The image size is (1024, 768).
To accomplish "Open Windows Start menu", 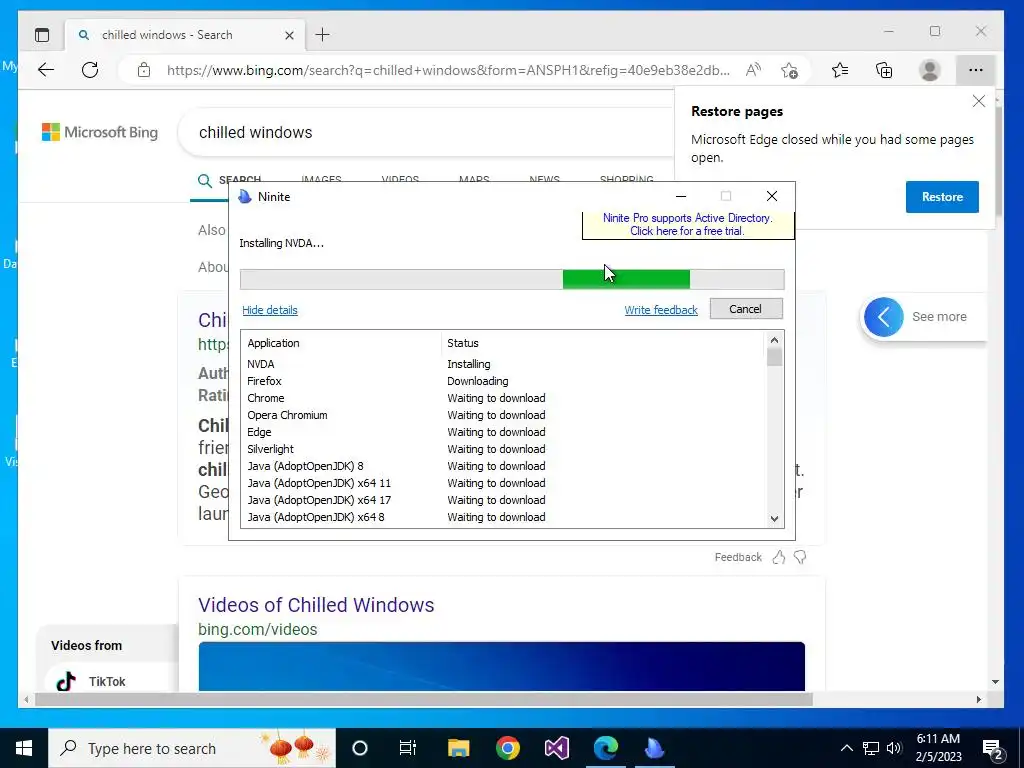I will pyautogui.click(x=24, y=748).
